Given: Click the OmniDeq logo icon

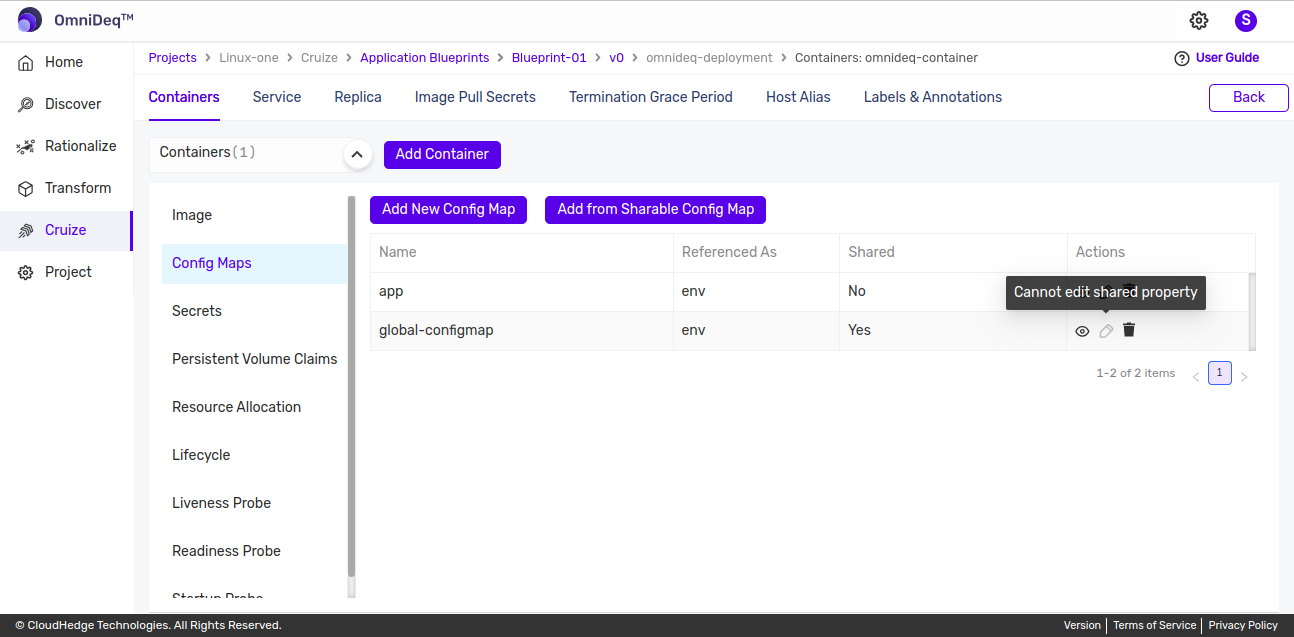Looking at the screenshot, I should click(x=30, y=20).
